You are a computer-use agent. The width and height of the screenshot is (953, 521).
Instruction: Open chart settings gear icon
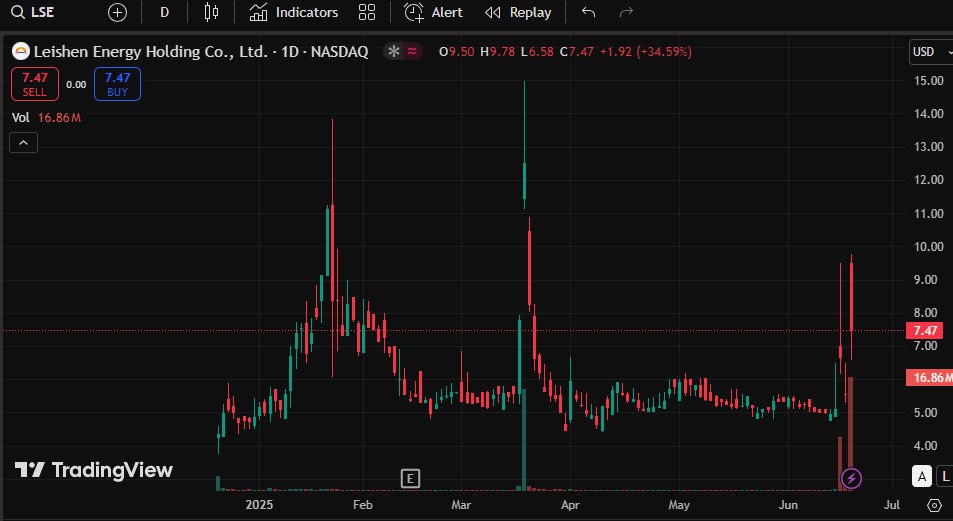pyautogui.click(x=935, y=505)
